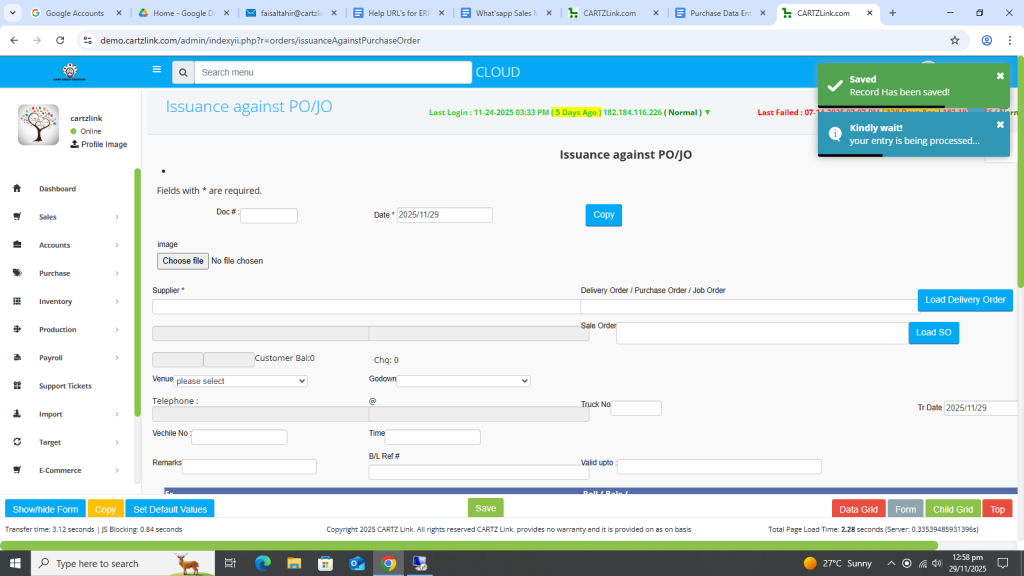Click the hamburger menu toggle icon

(156, 70)
